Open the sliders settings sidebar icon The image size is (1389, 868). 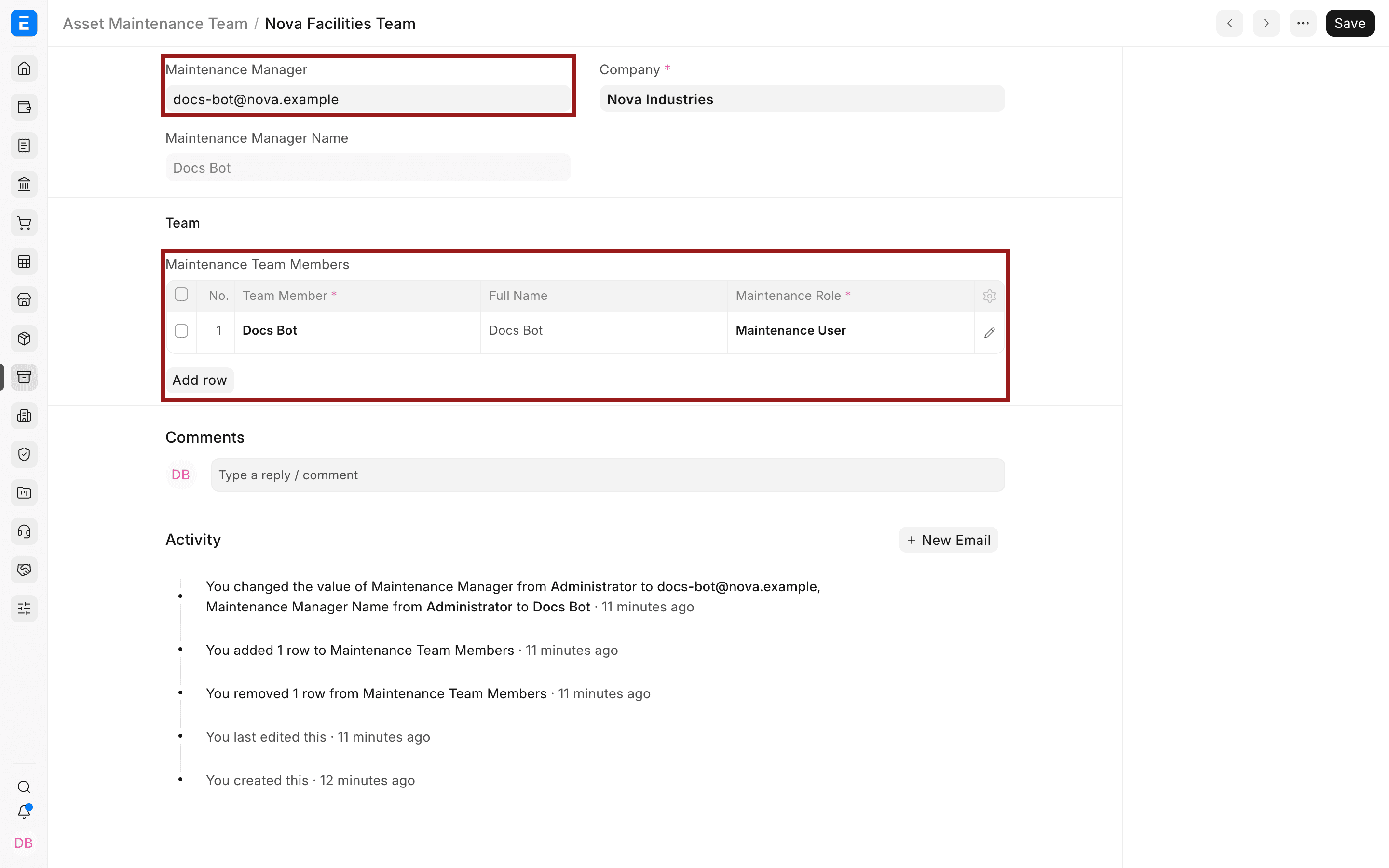[x=24, y=609]
